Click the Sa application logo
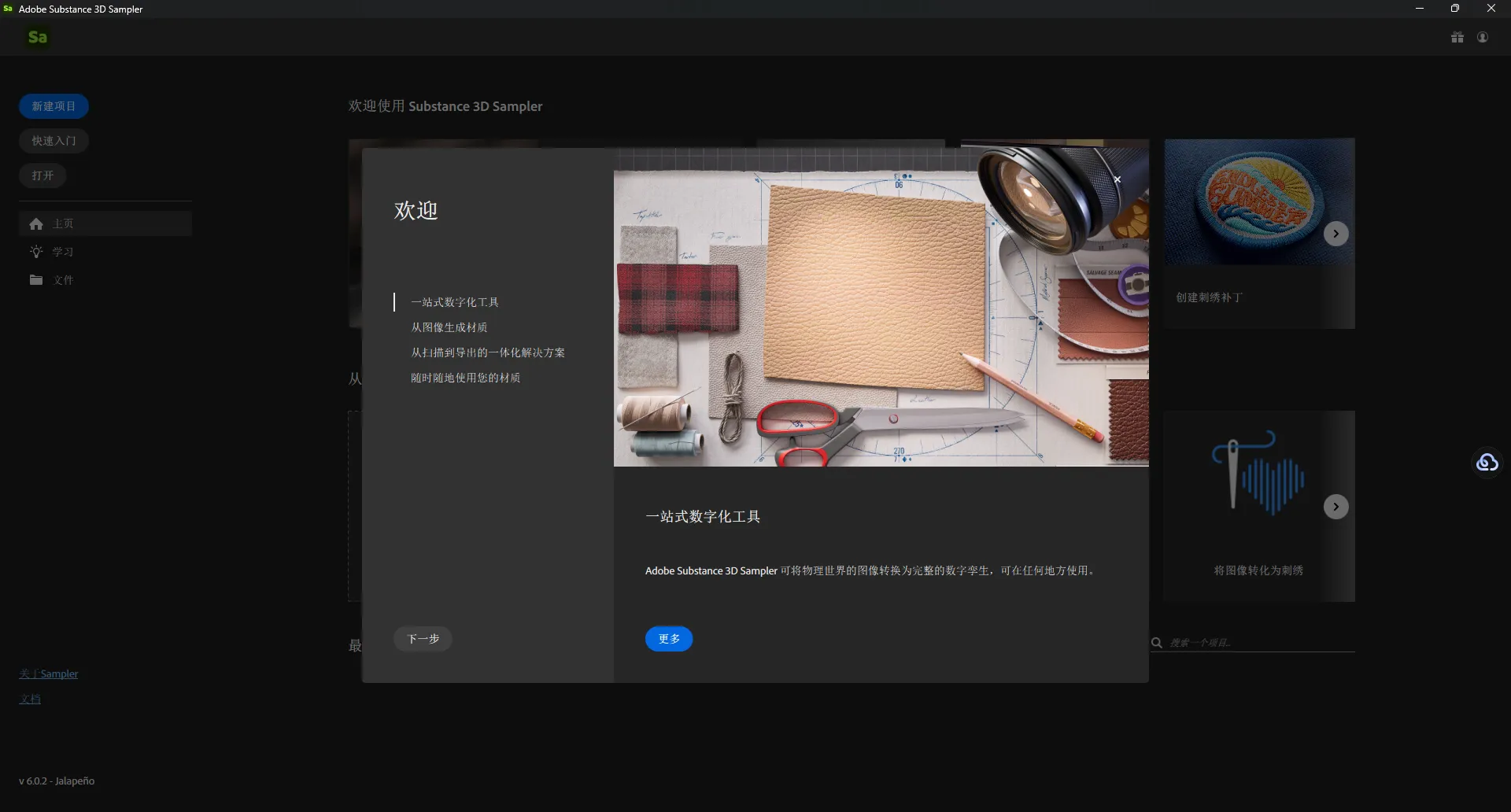Screen dimensions: 1511x812 (x=37, y=37)
